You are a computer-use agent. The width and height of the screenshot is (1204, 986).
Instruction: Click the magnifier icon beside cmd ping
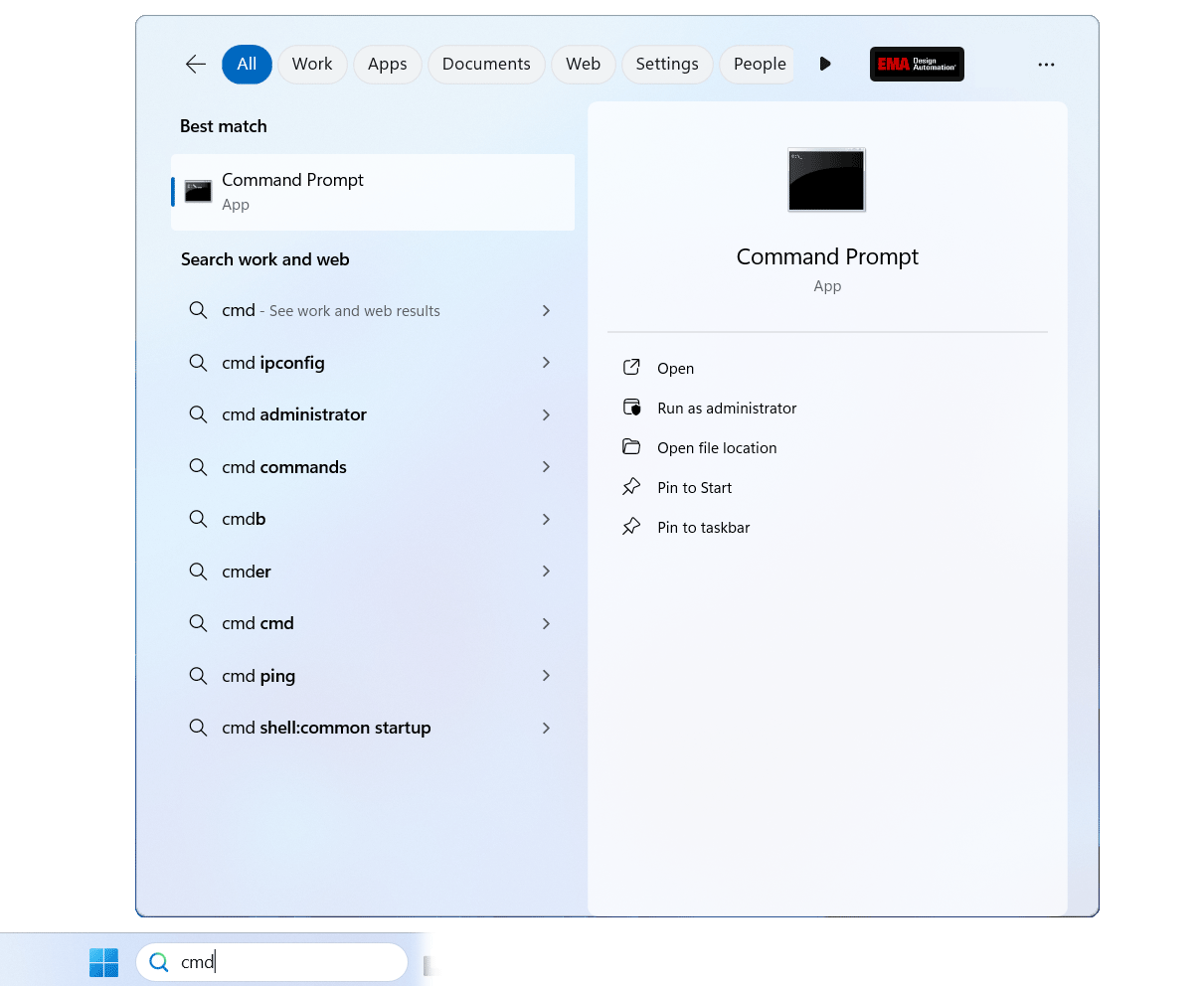click(199, 675)
